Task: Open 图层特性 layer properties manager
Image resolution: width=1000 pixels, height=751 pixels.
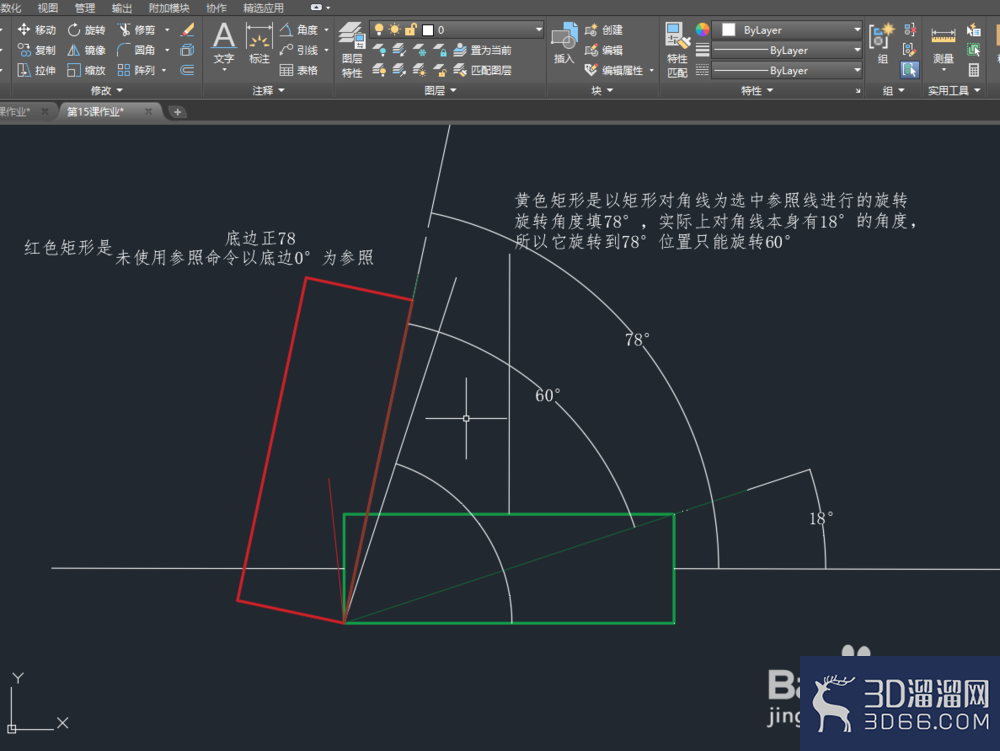Action: point(352,50)
